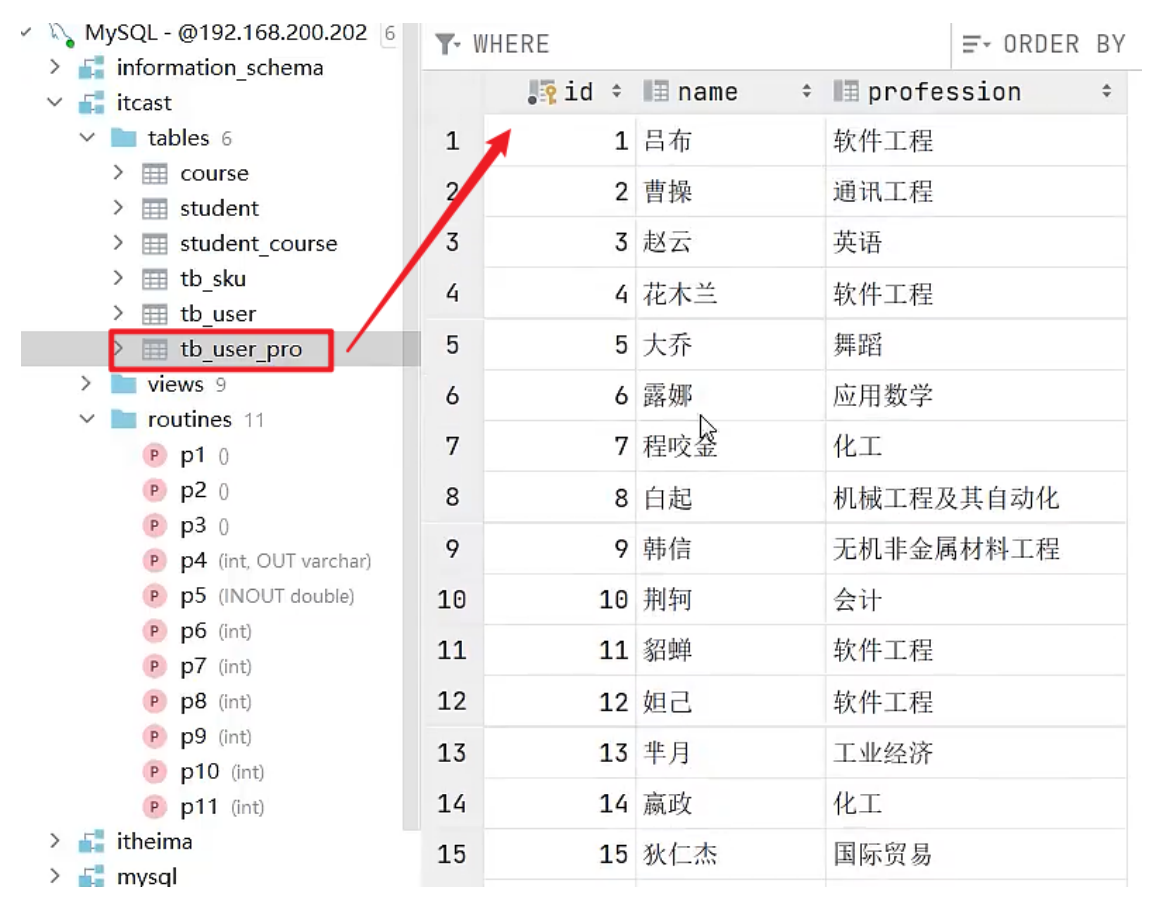This screenshot has height=904, width=1166.
Task: Click the mysql schema icon
Action: [91, 876]
